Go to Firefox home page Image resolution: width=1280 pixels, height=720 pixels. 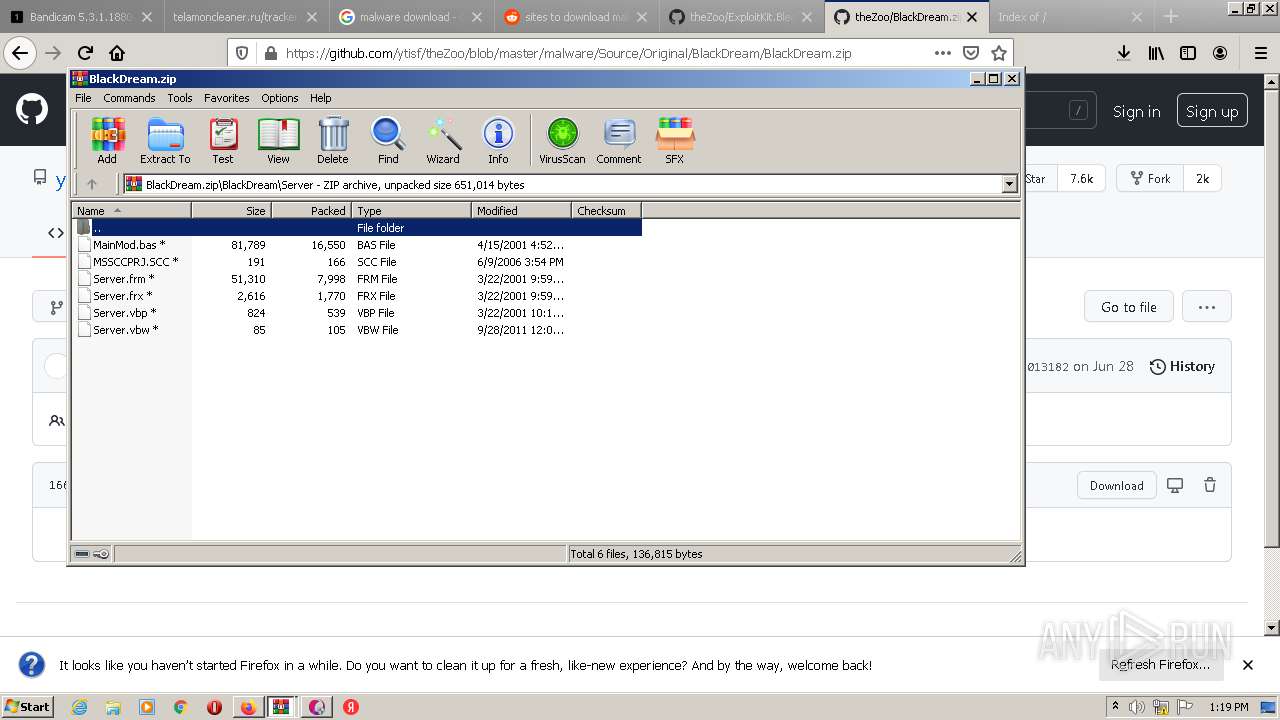pyautogui.click(x=117, y=53)
